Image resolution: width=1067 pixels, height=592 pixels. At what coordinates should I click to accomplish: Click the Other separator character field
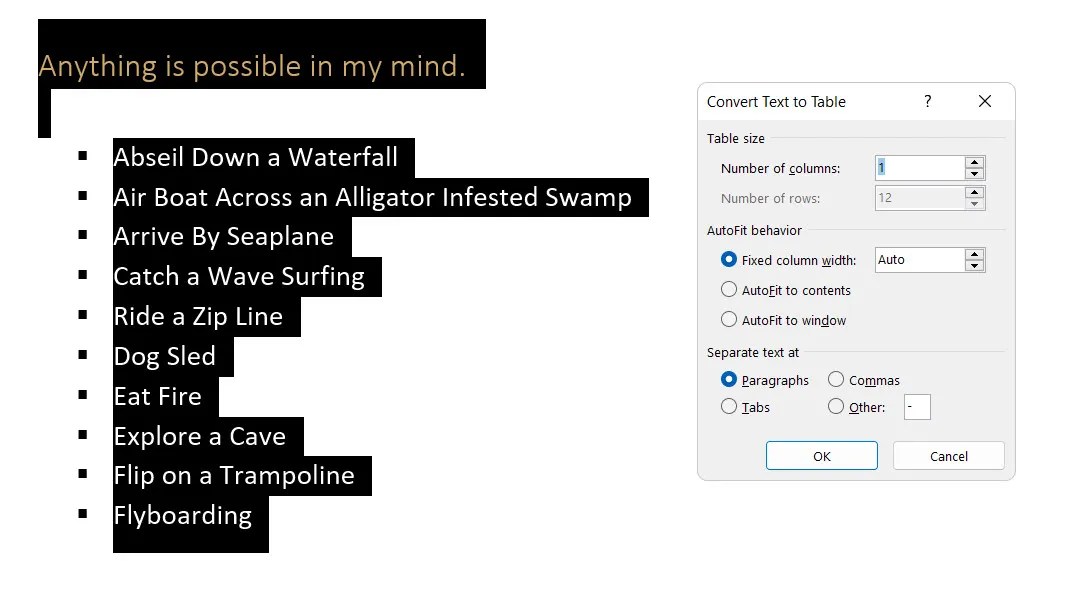(x=917, y=407)
